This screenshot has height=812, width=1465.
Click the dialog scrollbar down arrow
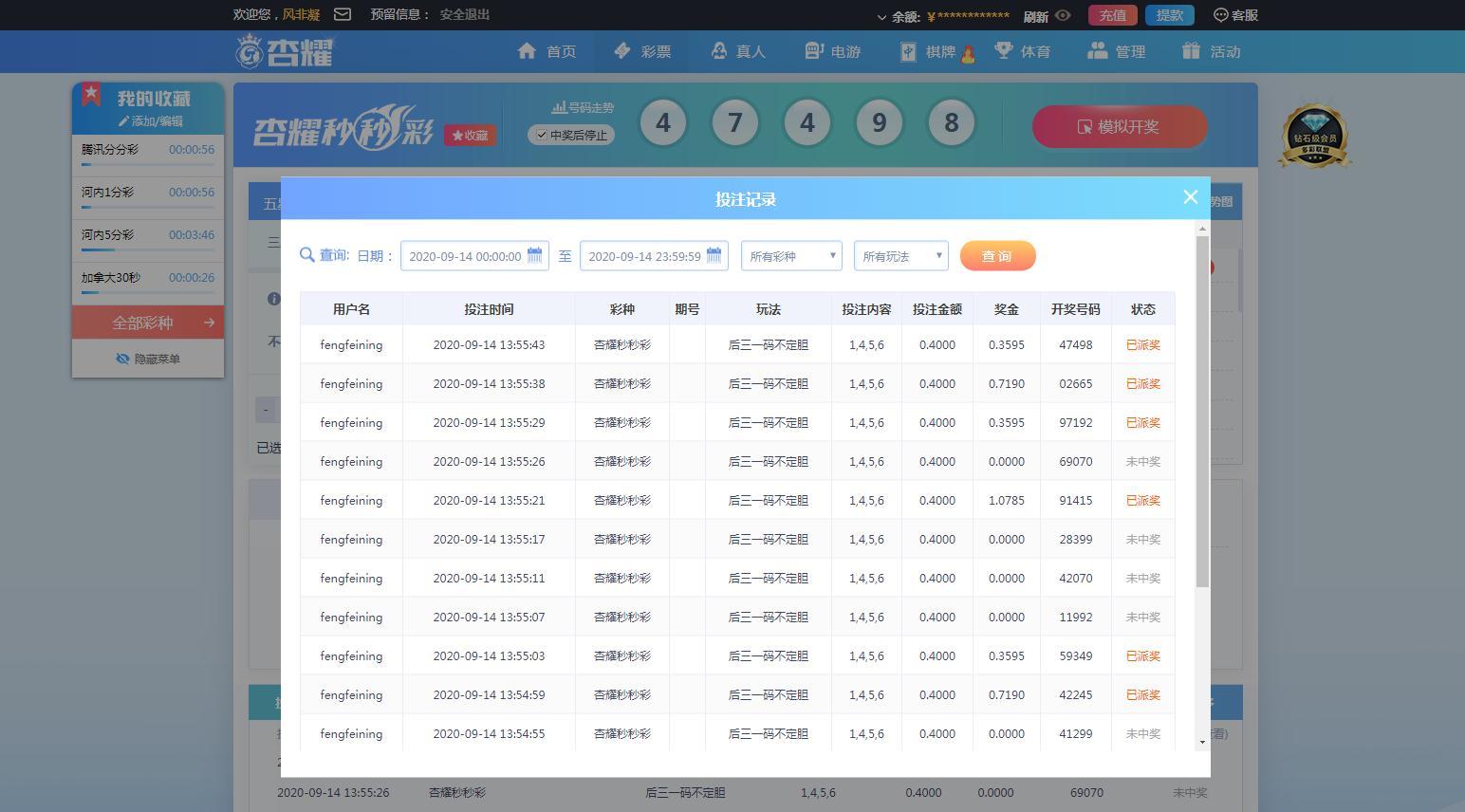tap(1202, 742)
